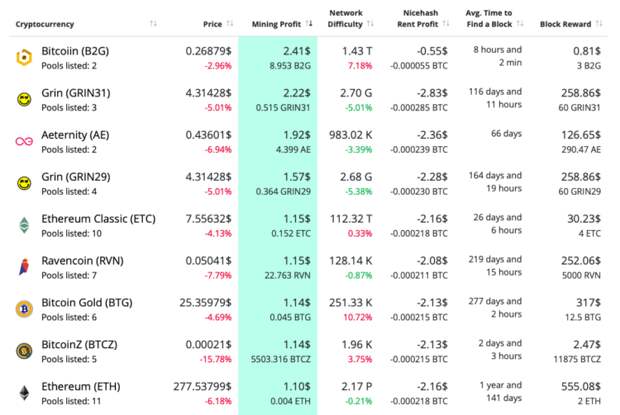Image resolution: width=620 pixels, height=415 pixels.
Task: Sort by Network Difficulty arrows
Action: (370, 24)
